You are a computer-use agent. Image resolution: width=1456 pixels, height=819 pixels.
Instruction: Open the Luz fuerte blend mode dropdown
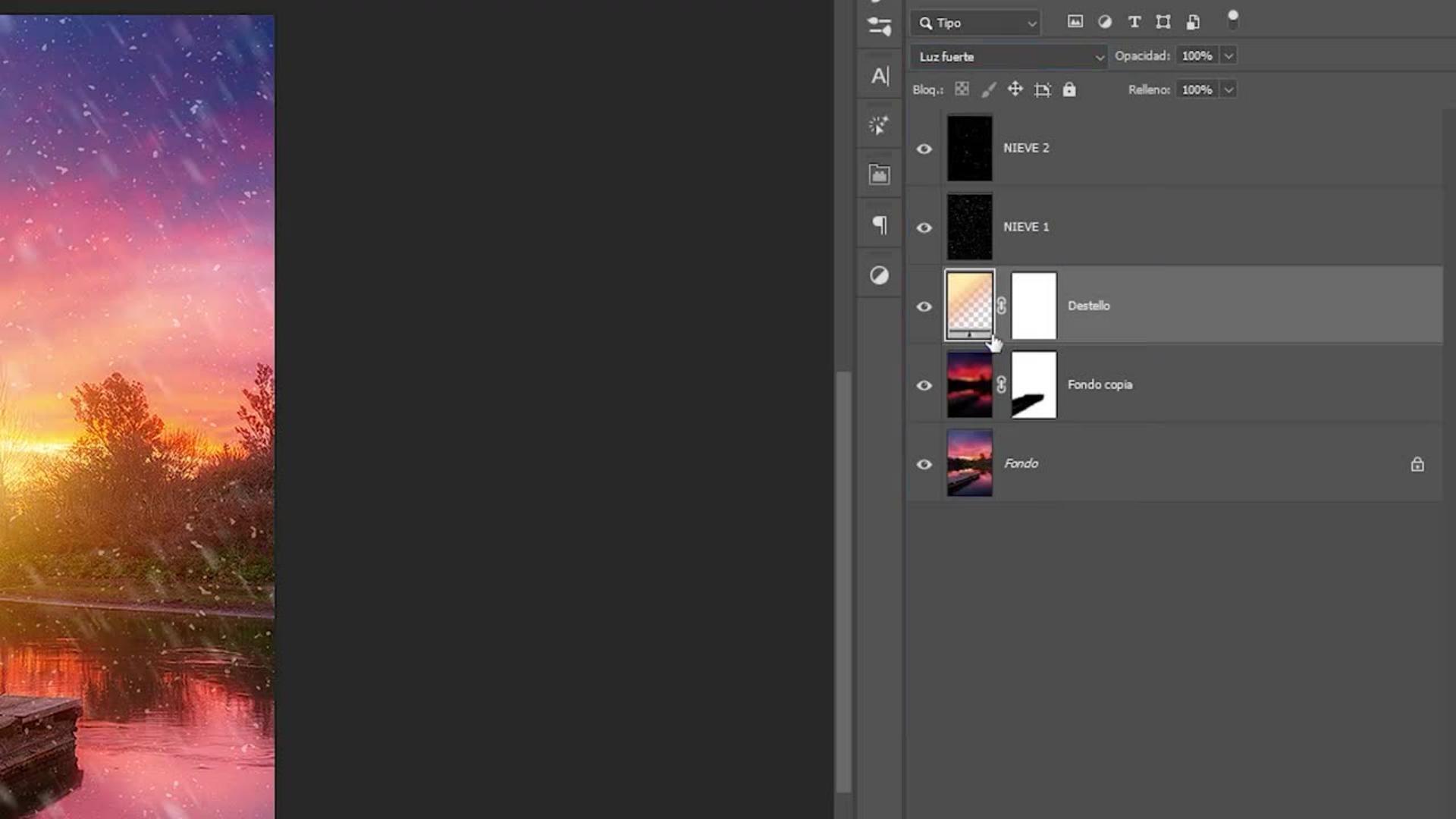1009,57
